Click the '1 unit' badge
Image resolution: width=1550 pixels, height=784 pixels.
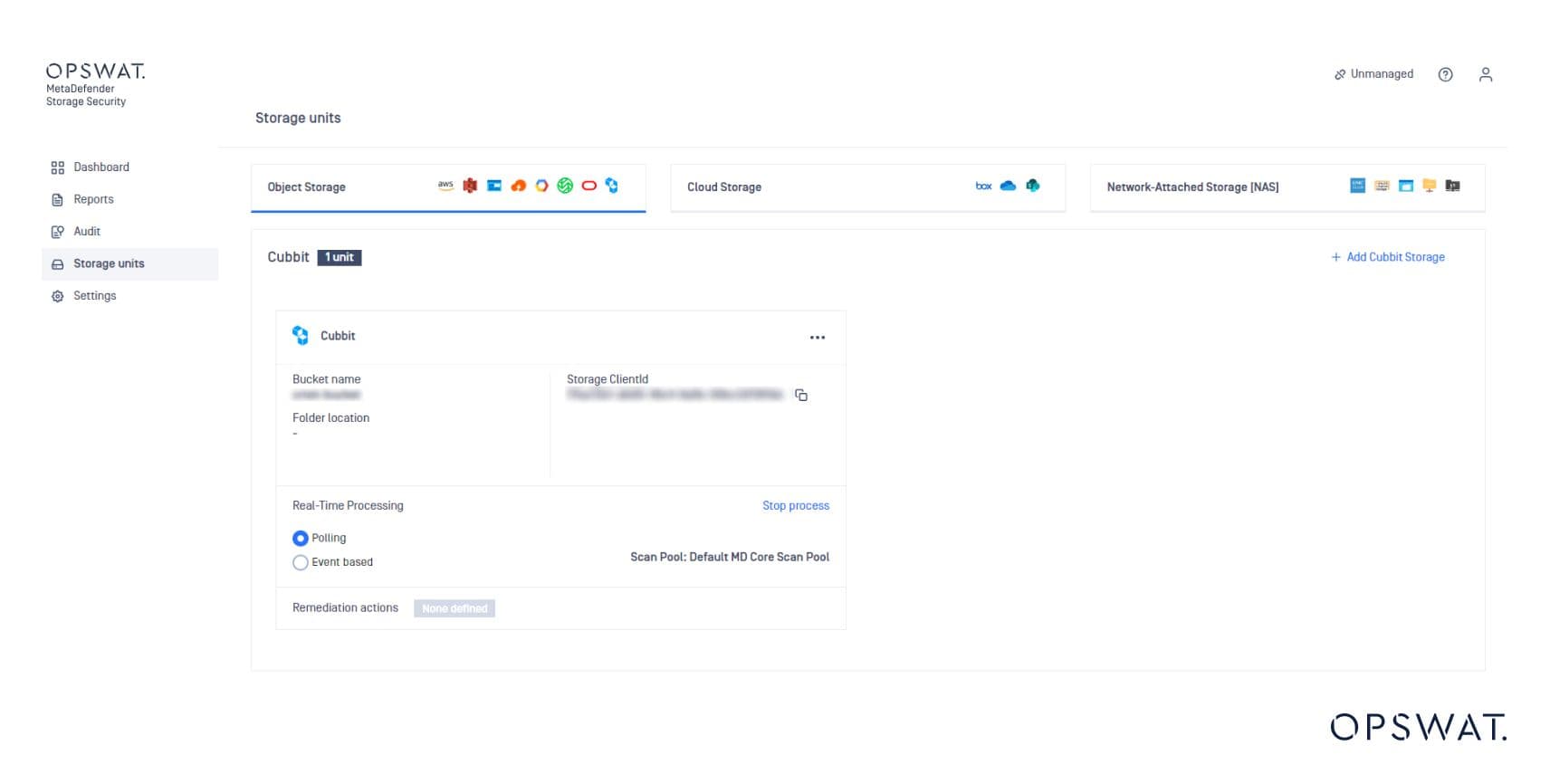340,257
